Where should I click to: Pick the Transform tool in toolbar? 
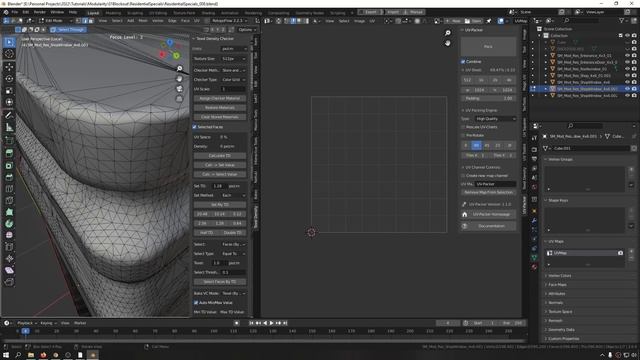(9, 102)
